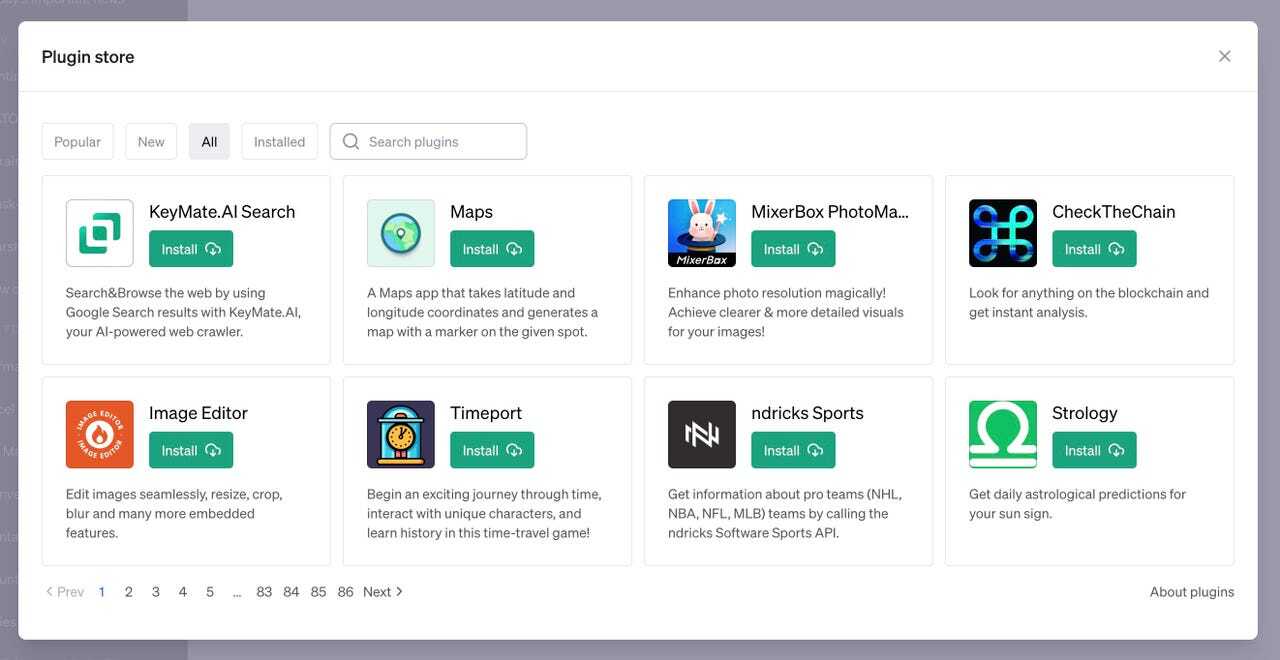Switch to the Popular filter tab
Image resolution: width=1280 pixels, height=660 pixels.
tap(77, 142)
